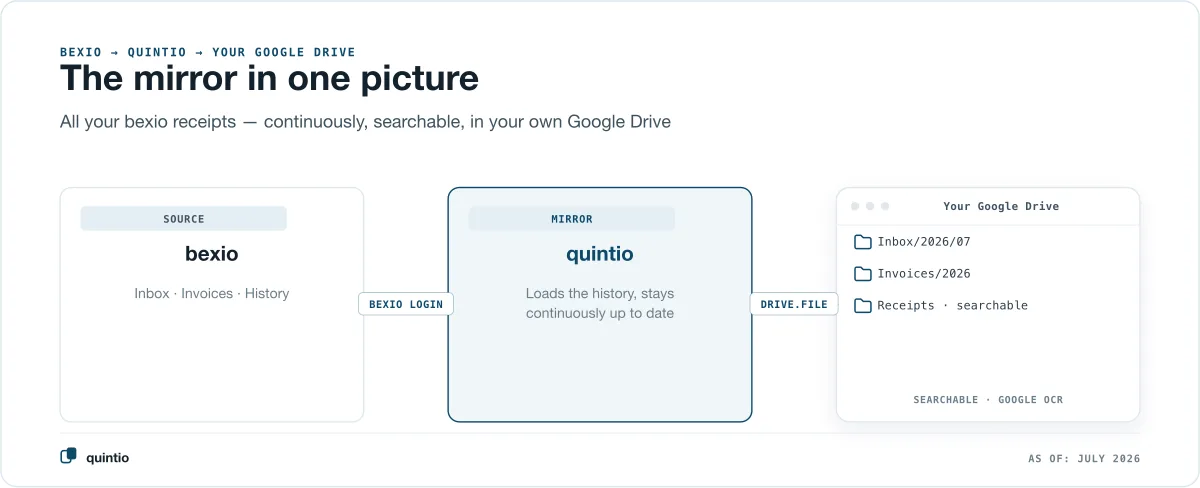Select the BEXIO LOGIN connector label
1200x488 pixels.
406,304
